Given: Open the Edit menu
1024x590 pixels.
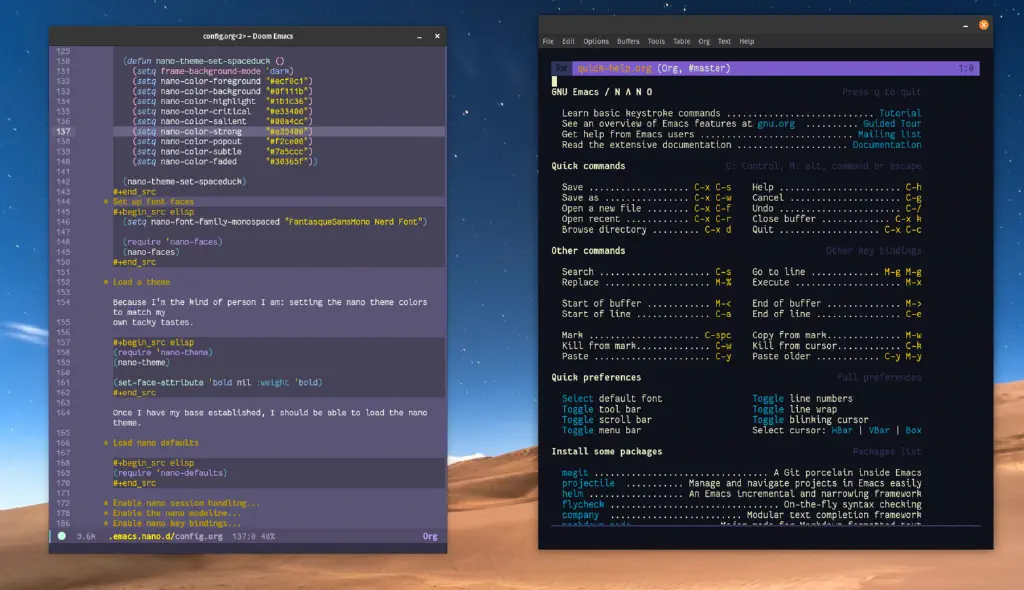Looking at the screenshot, I should pyautogui.click(x=569, y=41).
